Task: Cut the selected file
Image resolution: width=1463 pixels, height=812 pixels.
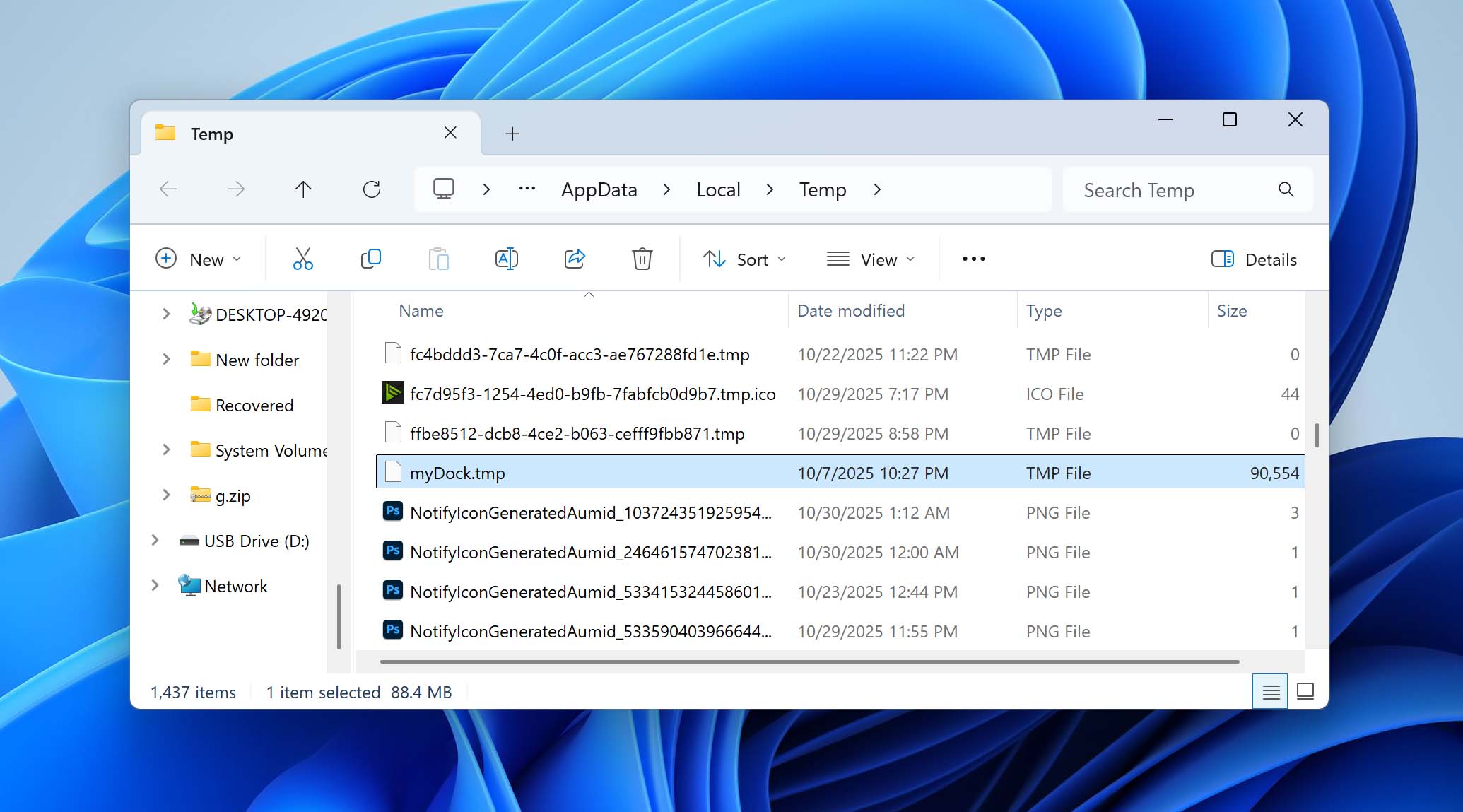Action: (303, 259)
